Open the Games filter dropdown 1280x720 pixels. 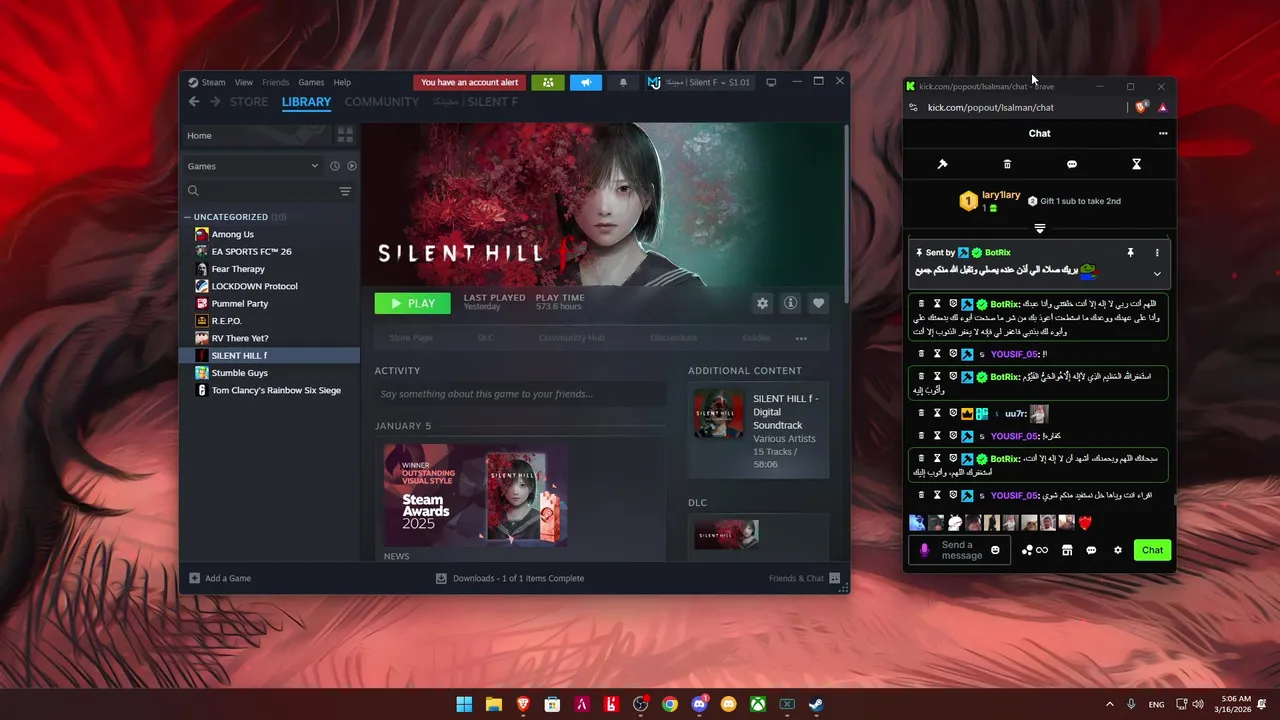pyautogui.click(x=253, y=166)
